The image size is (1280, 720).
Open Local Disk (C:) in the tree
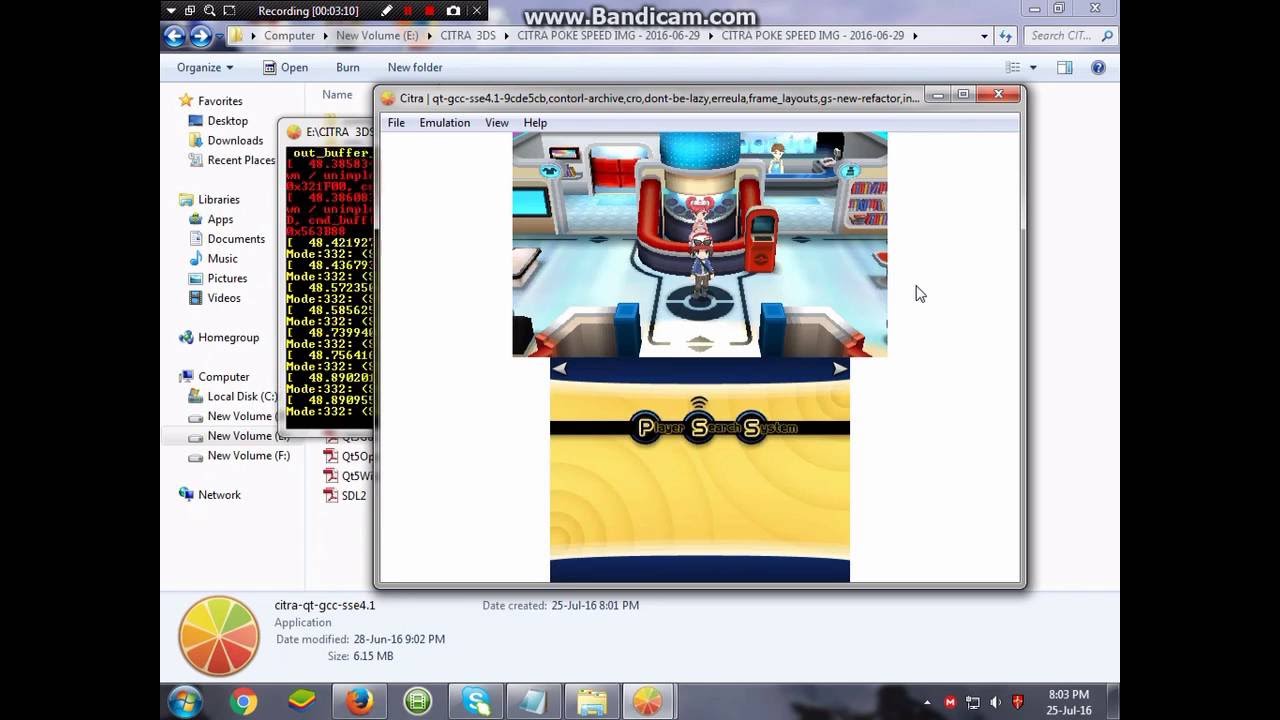241,397
